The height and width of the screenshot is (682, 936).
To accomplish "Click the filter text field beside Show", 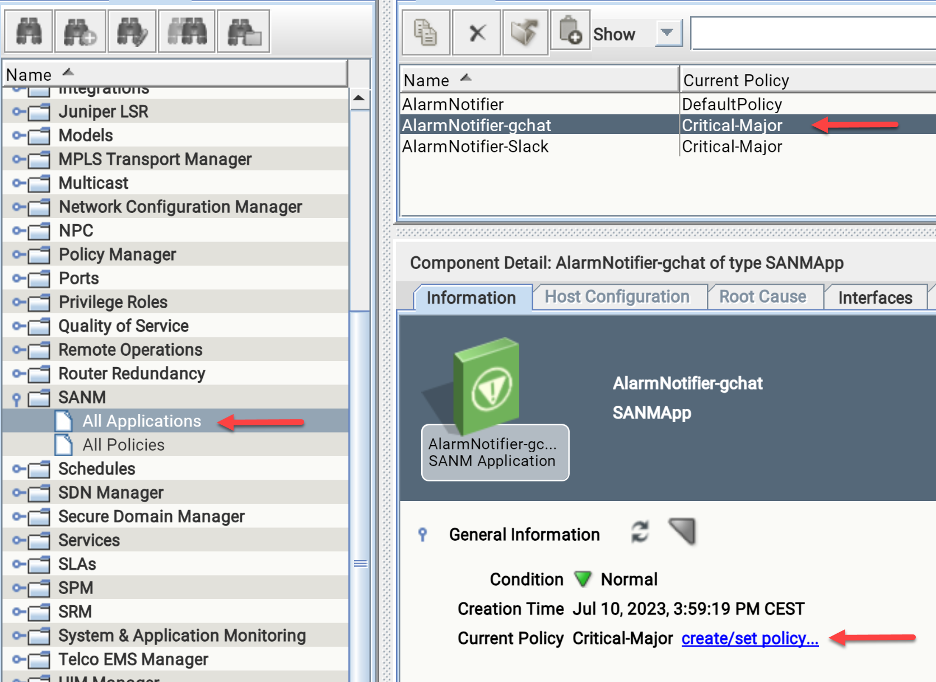I will click(812, 34).
